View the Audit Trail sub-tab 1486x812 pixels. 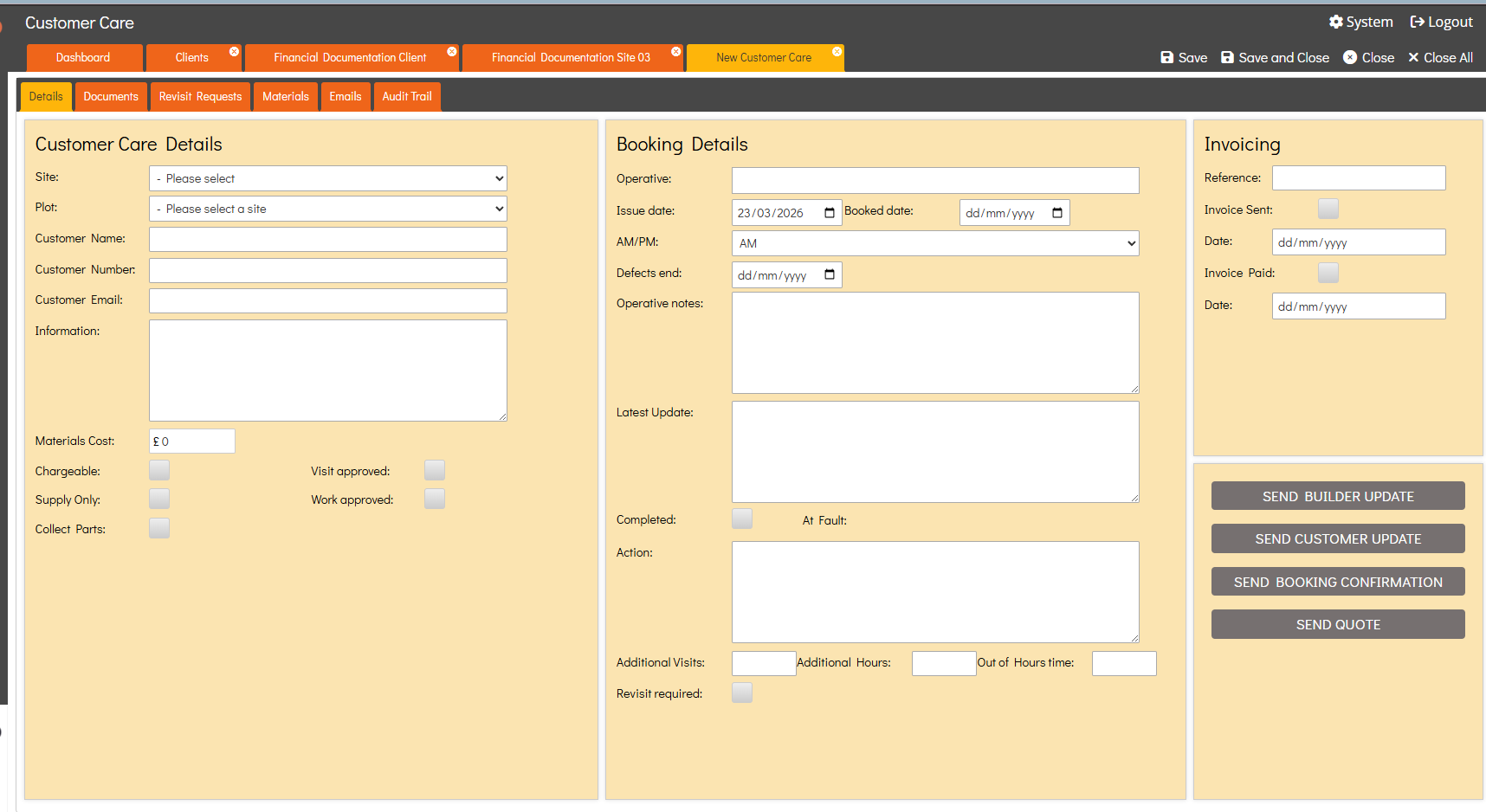pos(407,97)
